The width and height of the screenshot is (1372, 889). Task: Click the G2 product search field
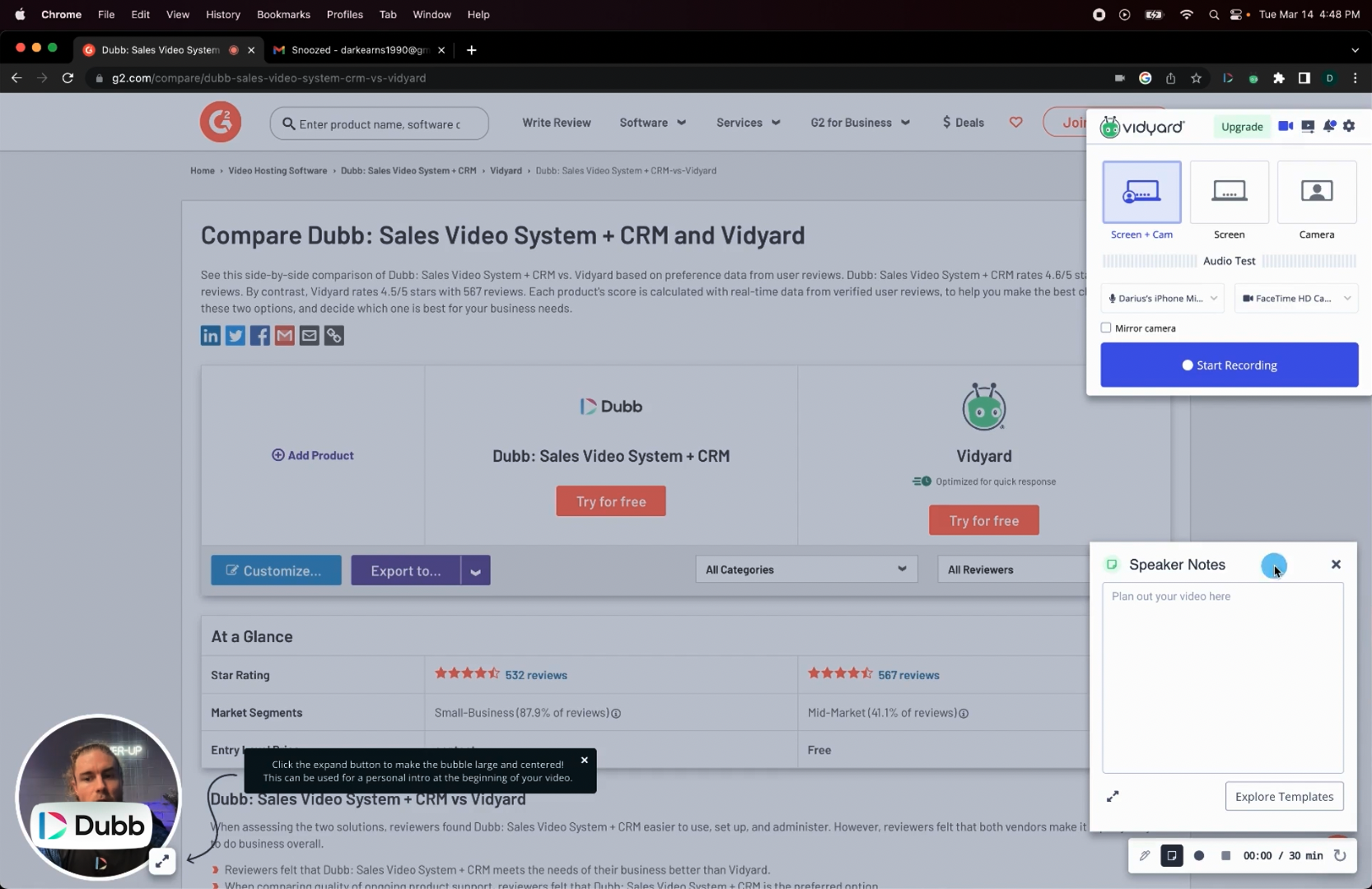tap(380, 123)
